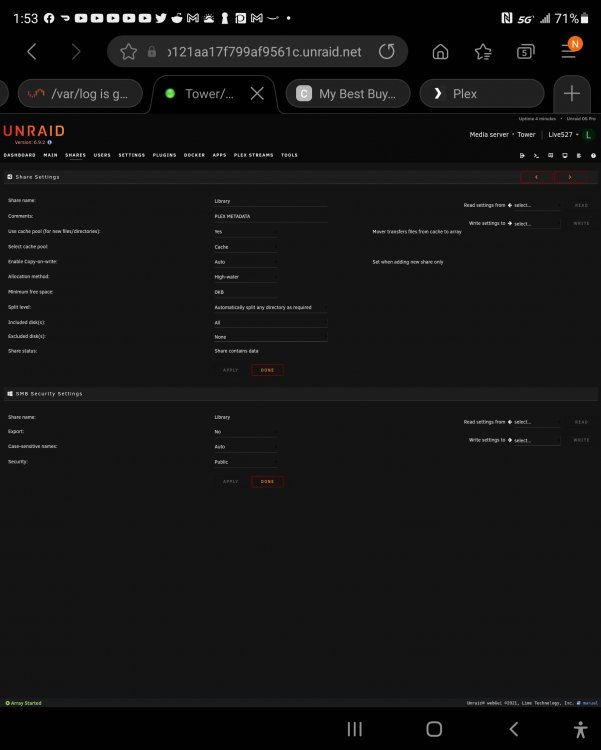Viewport: 601px width, 750px height.
Task: Click the Unraid logout icon
Action: [522, 155]
